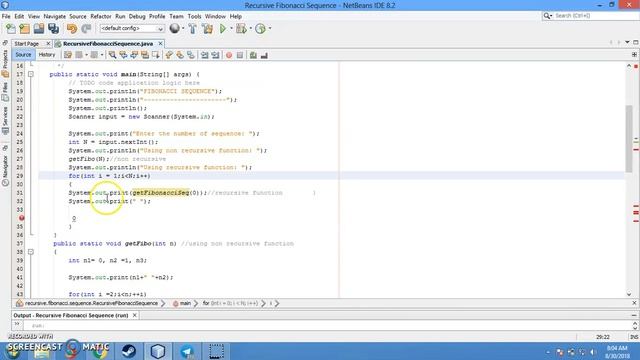
Task: Click the Clean and Build icon
Action: click(207, 29)
